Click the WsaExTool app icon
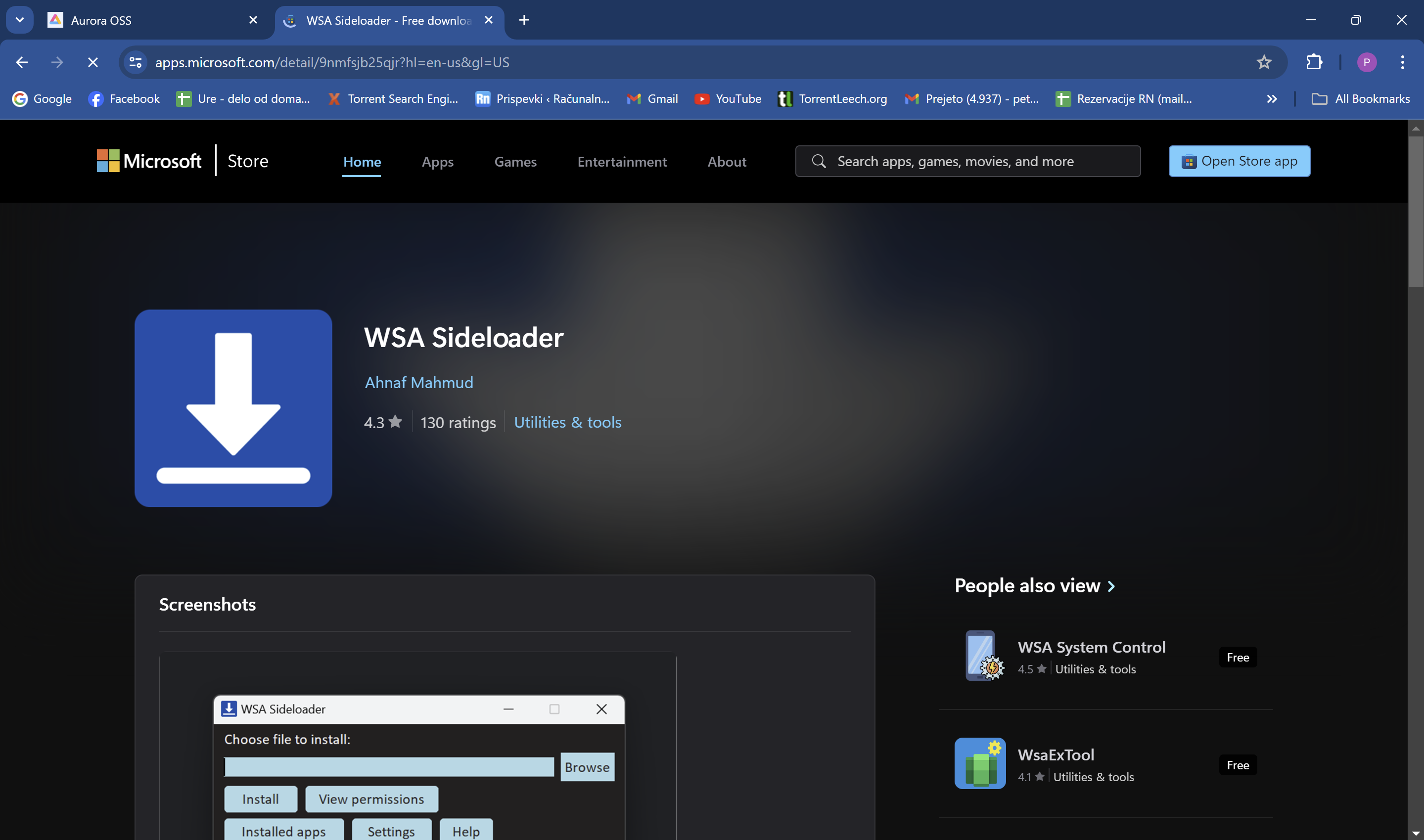Screen dimensions: 1424x840 tap(979, 763)
